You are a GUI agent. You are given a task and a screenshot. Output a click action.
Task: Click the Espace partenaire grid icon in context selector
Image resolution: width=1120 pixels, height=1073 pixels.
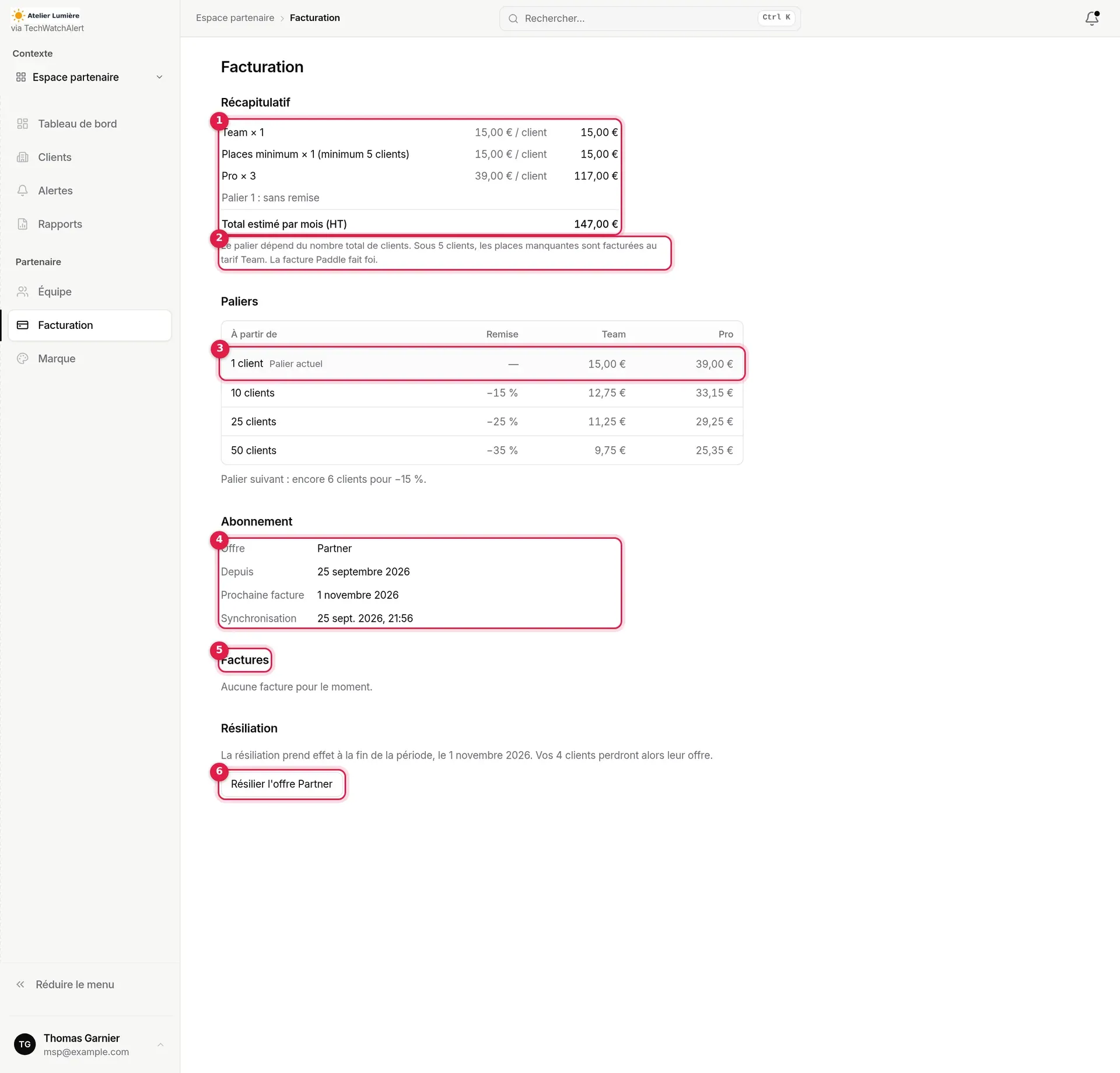21,77
